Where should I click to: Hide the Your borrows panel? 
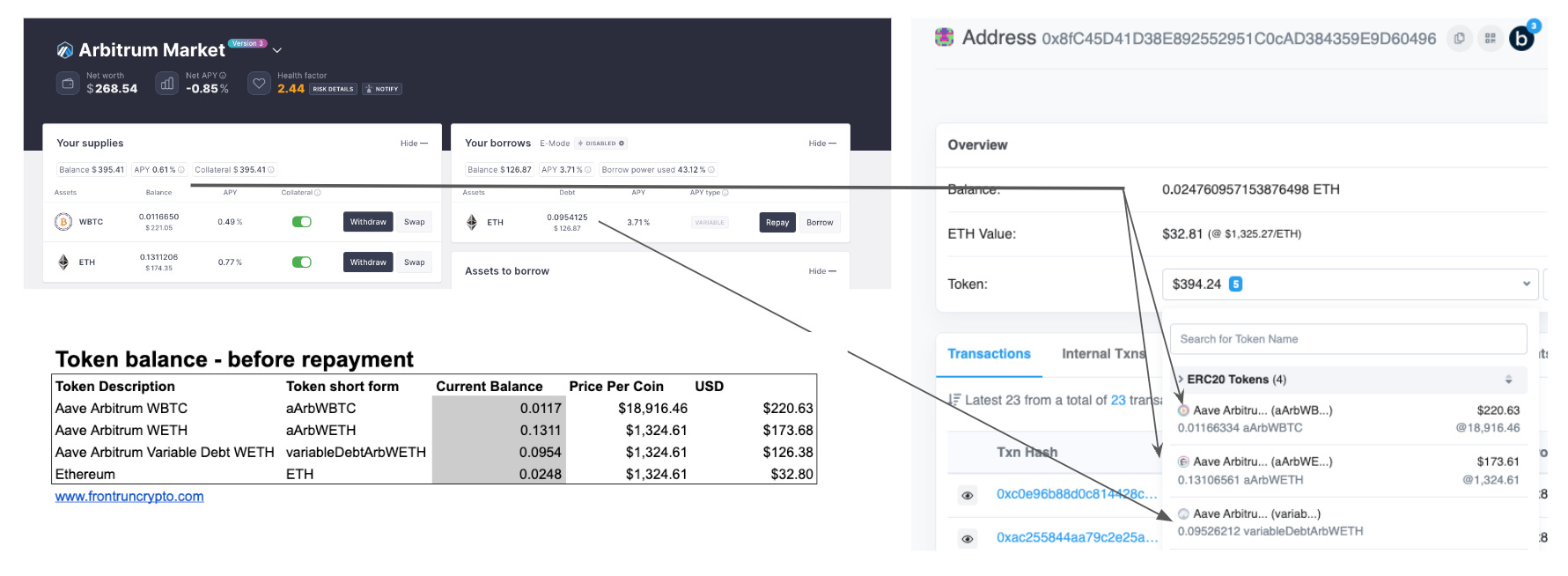pyautogui.click(x=822, y=144)
